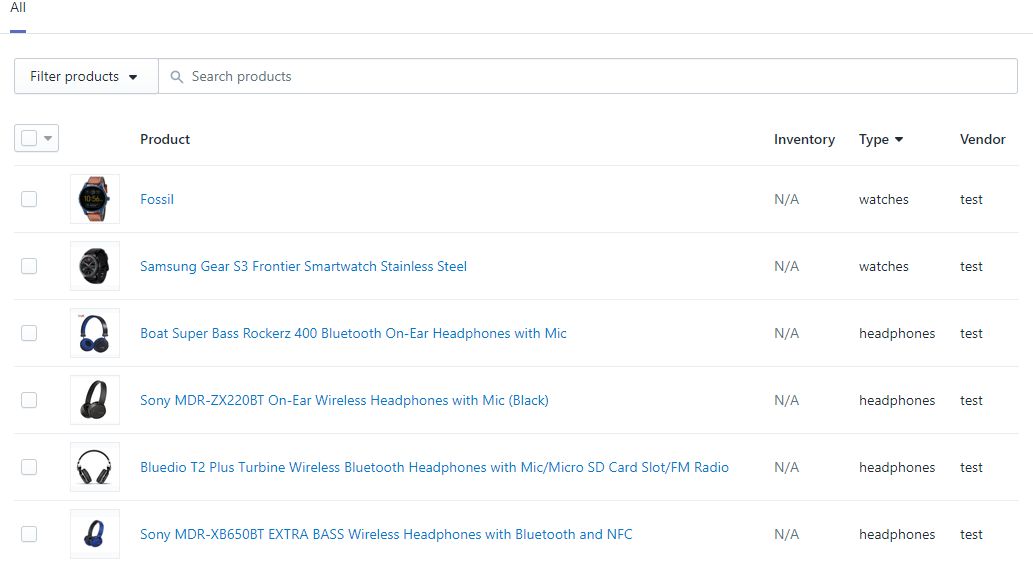Open the Samsung Gear S3 thumbnail
Viewport: 1033px width, 587px height.
(95, 266)
